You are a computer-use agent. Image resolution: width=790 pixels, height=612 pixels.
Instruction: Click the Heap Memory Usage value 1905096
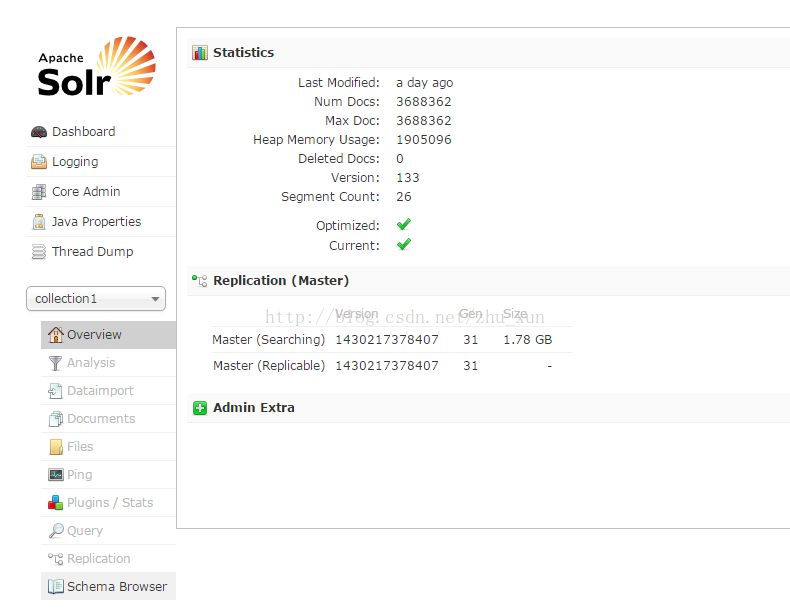coord(424,140)
